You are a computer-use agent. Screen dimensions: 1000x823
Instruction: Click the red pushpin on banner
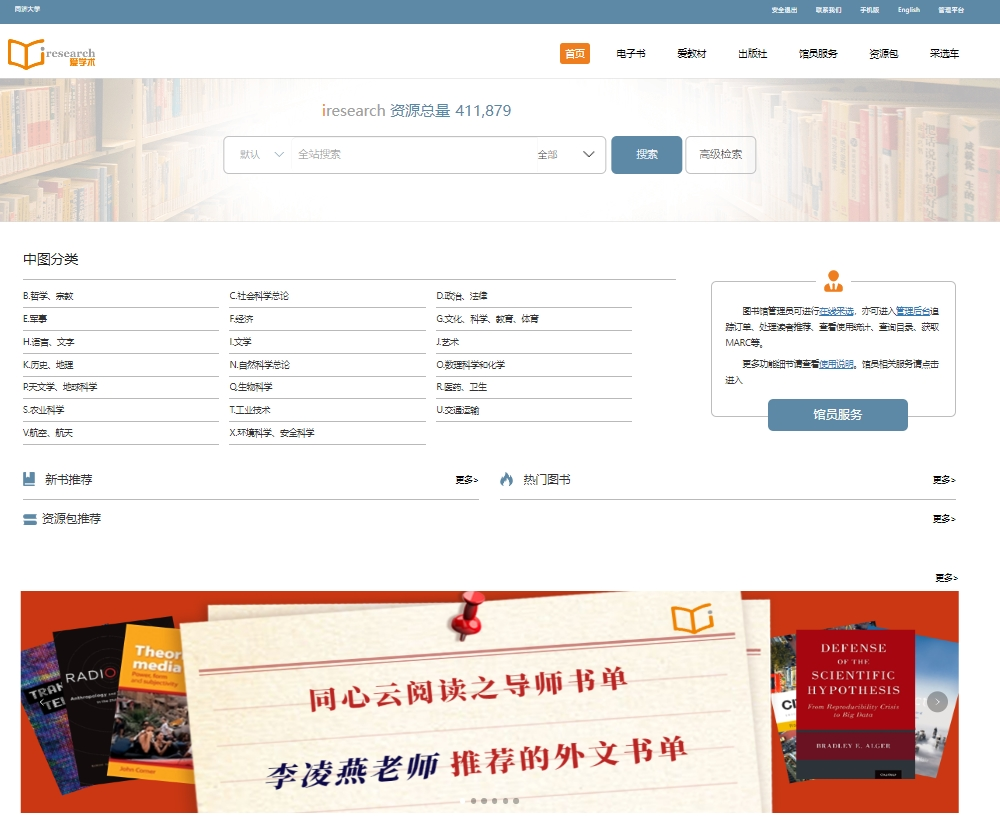pyautogui.click(x=466, y=615)
